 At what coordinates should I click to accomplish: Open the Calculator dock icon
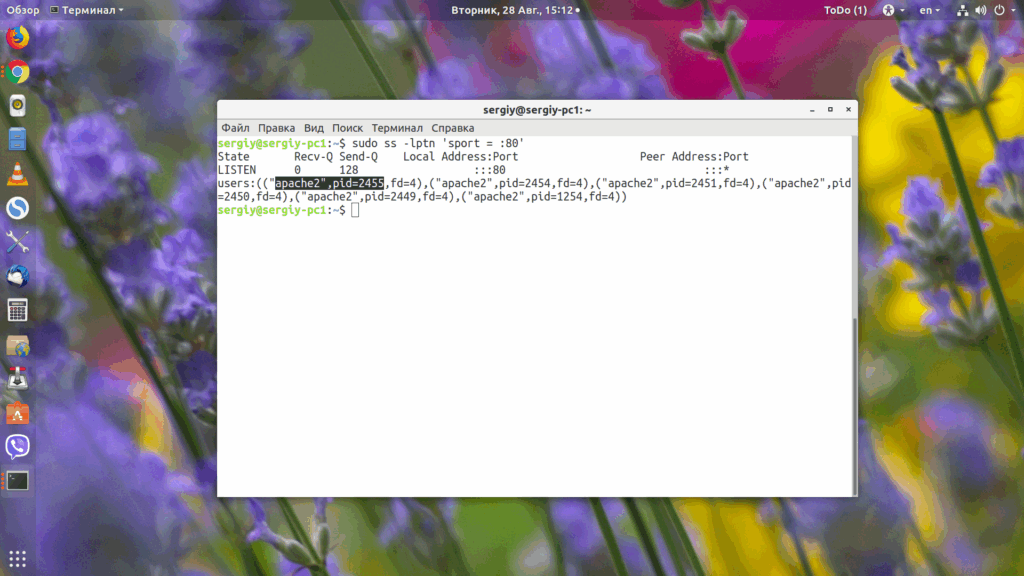pyautogui.click(x=18, y=310)
